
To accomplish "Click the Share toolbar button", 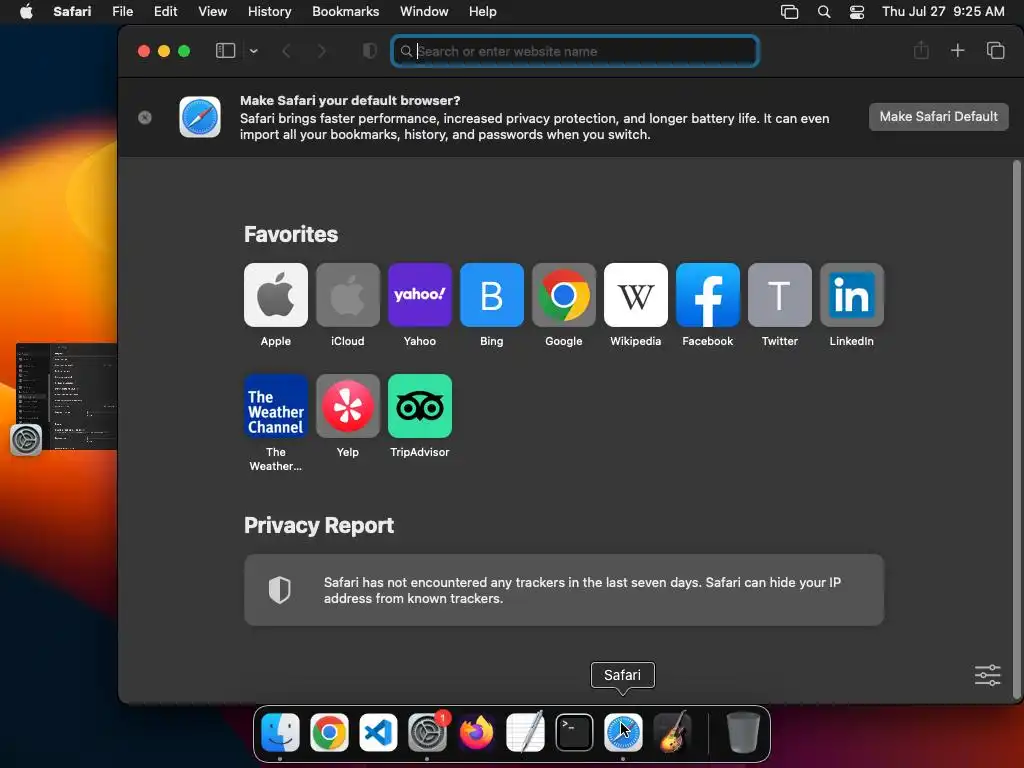I will pos(921,50).
